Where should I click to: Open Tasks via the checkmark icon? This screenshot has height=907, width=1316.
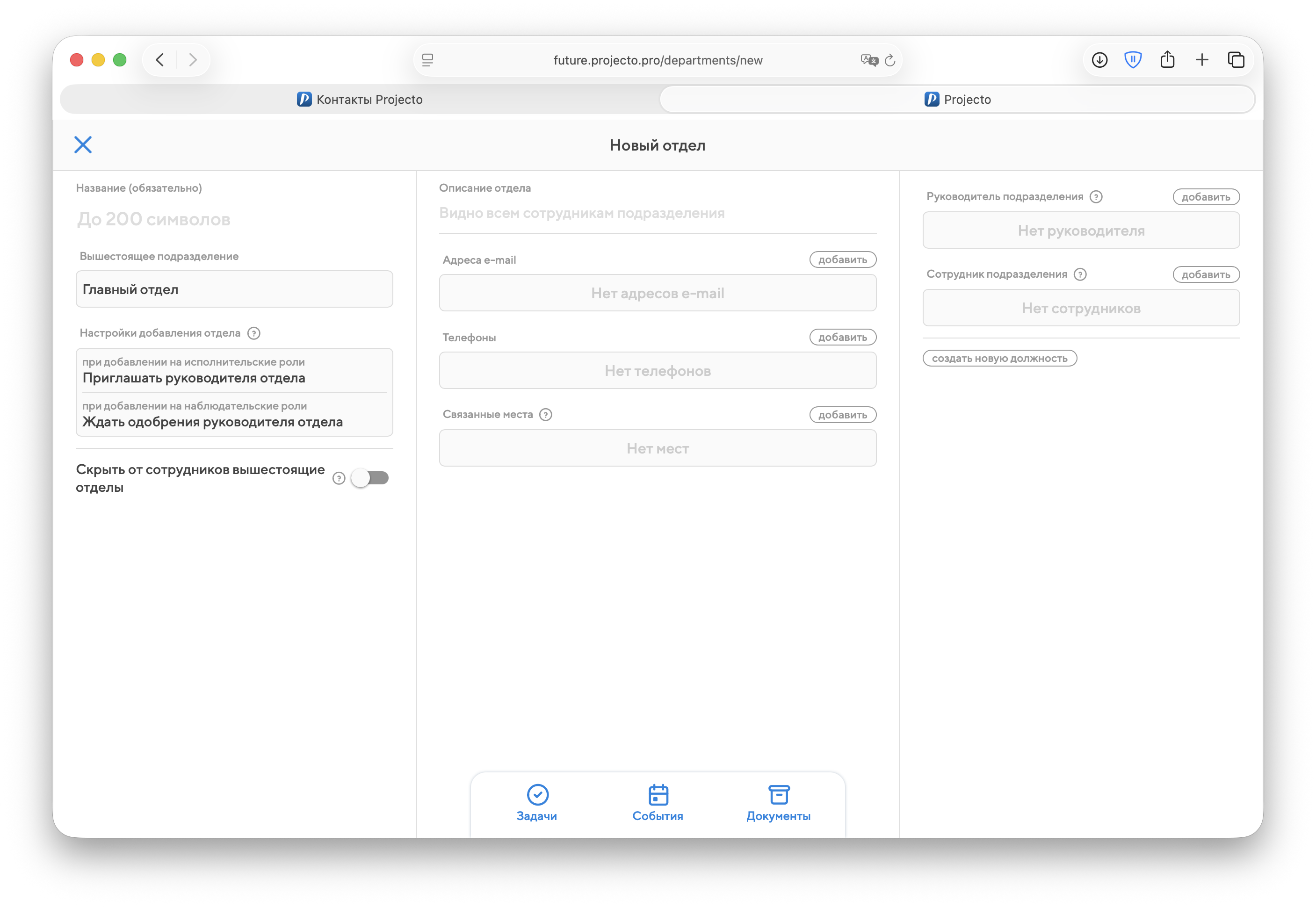537,794
